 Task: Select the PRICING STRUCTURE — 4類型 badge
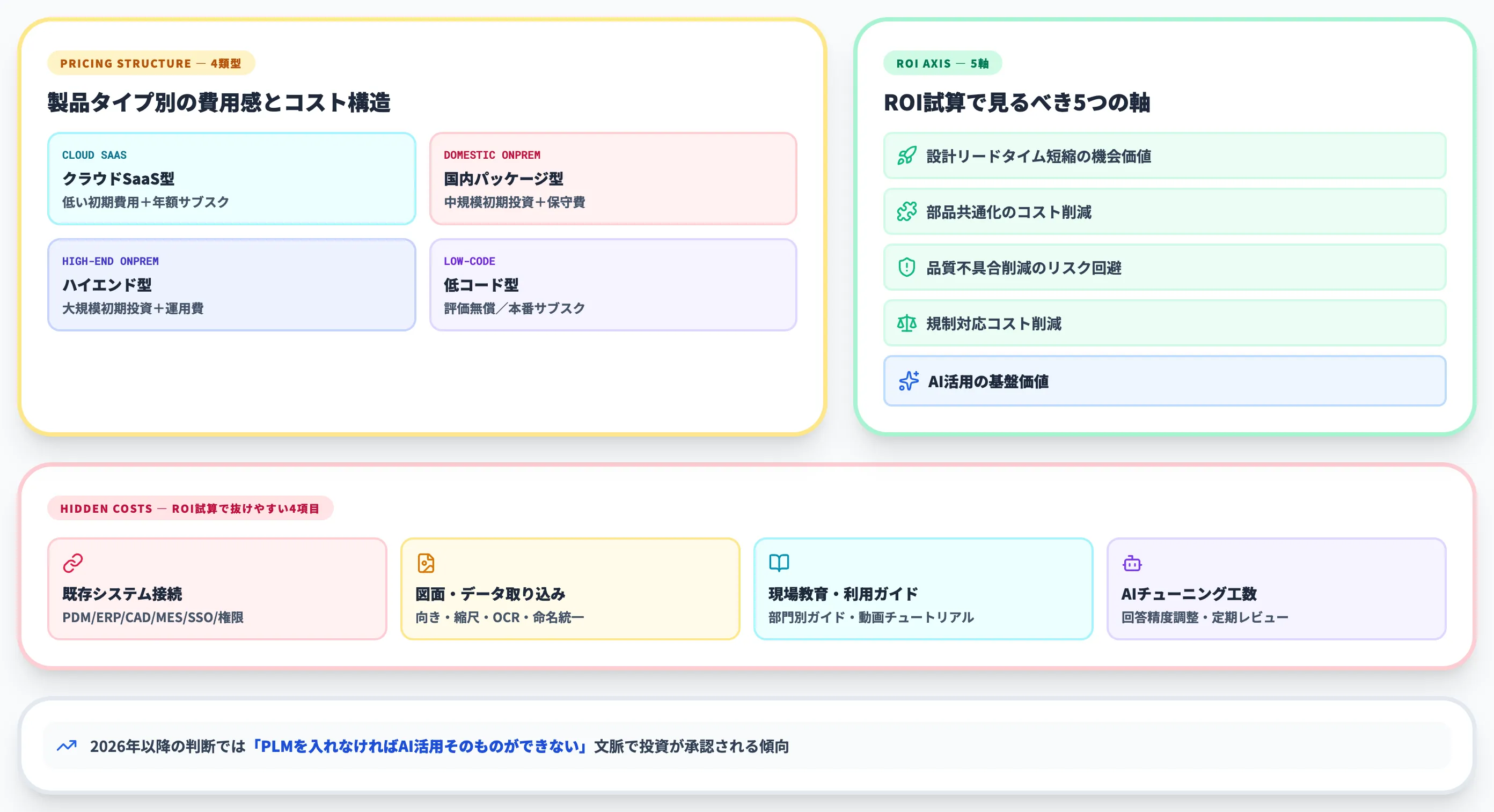(151, 63)
